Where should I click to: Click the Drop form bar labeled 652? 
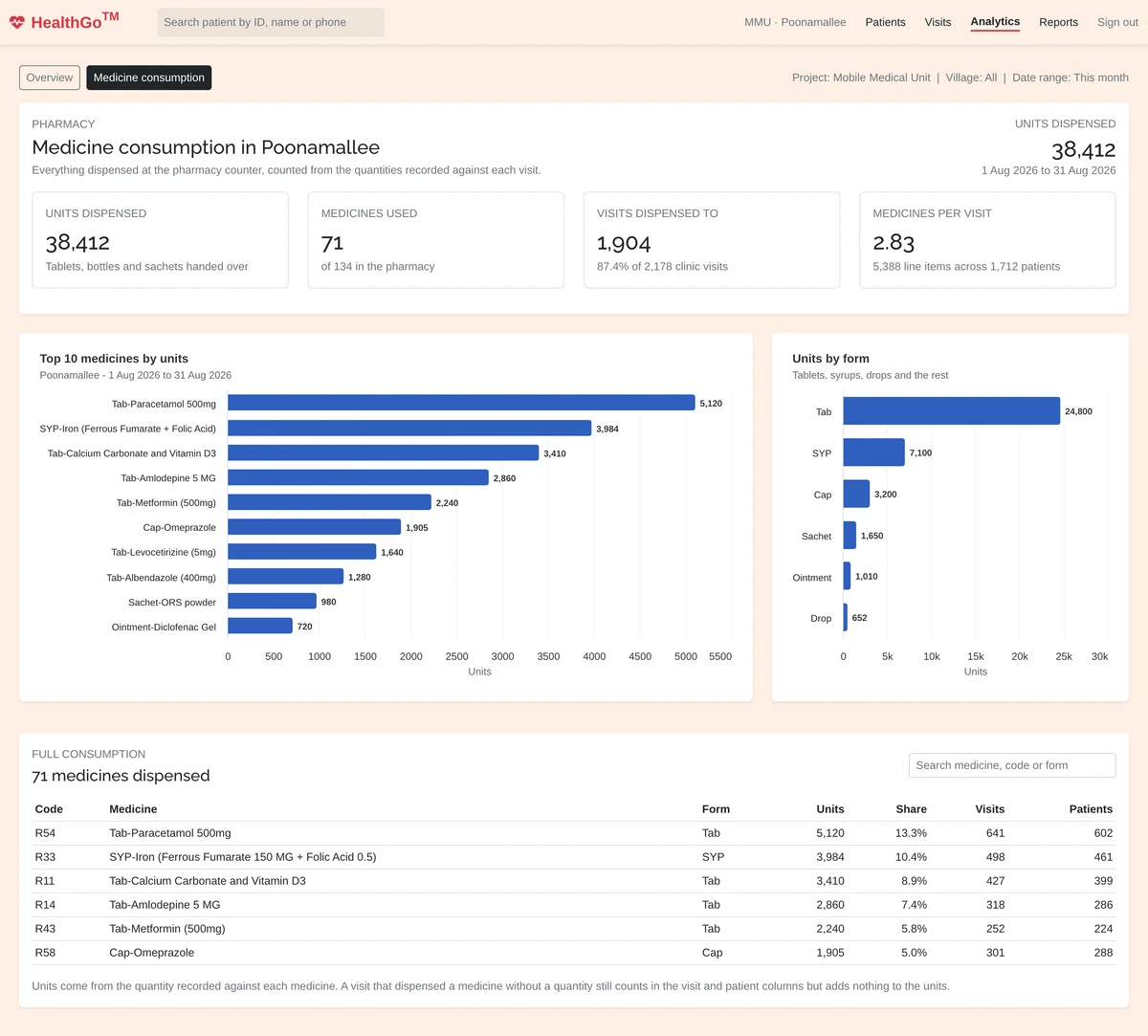pos(846,618)
